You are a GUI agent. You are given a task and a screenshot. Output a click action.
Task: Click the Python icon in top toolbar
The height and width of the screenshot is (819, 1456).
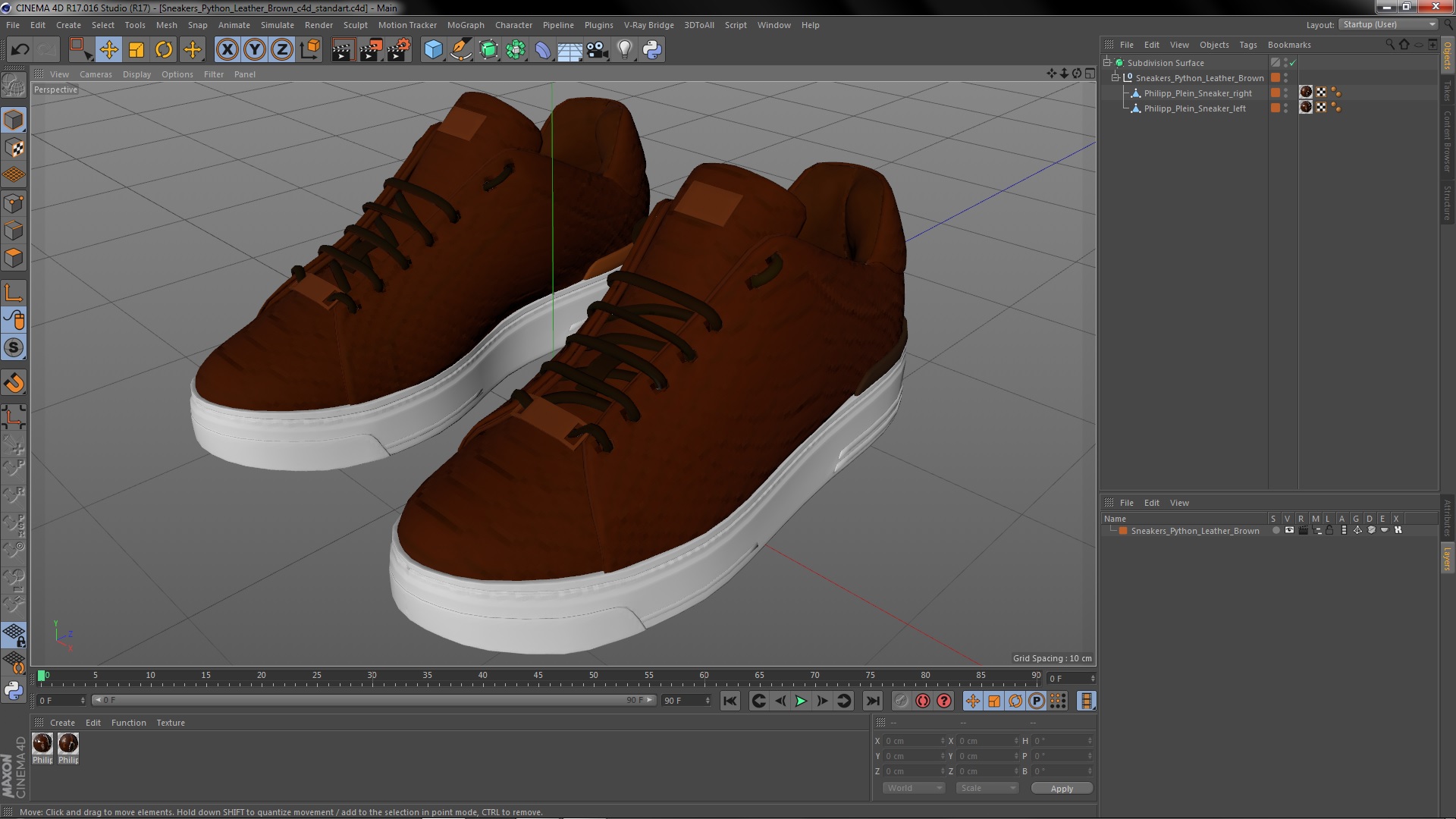coord(652,50)
